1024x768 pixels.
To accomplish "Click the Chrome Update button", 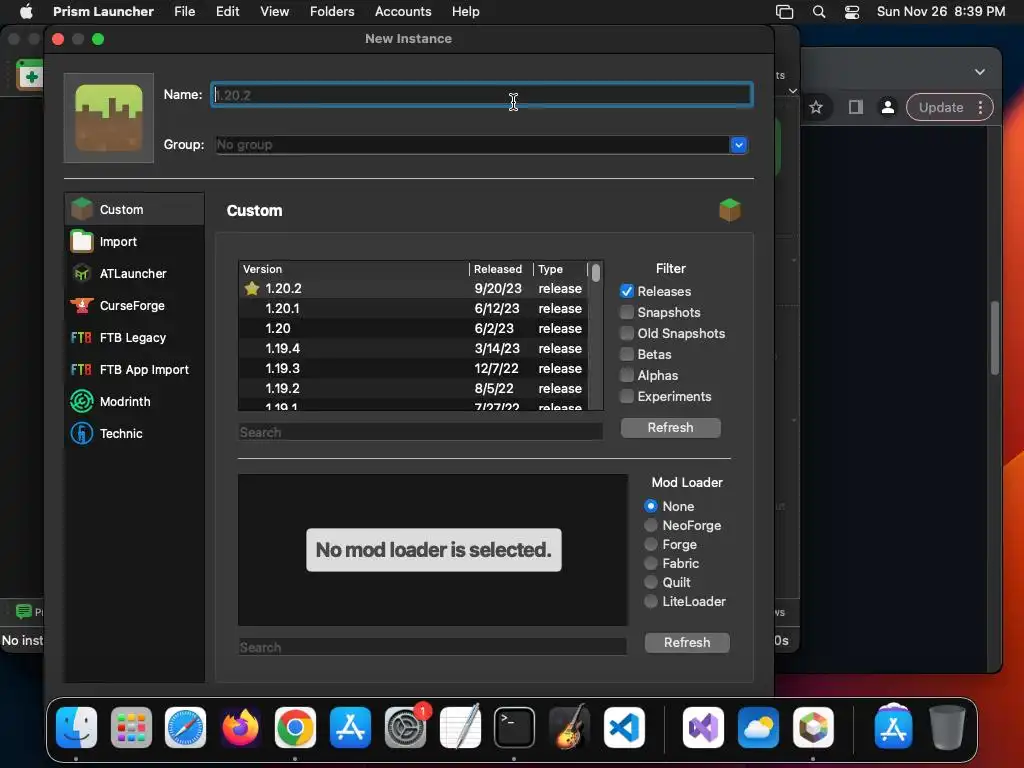I will tap(940, 107).
